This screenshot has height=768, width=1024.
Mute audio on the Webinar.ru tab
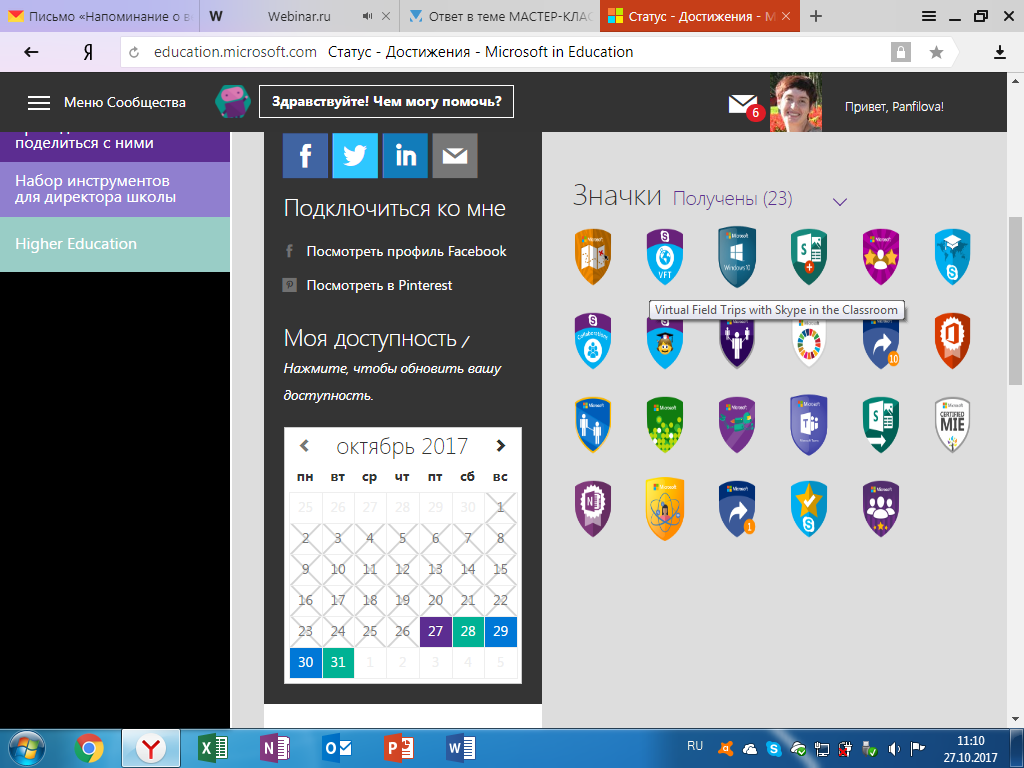pos(368,16)
